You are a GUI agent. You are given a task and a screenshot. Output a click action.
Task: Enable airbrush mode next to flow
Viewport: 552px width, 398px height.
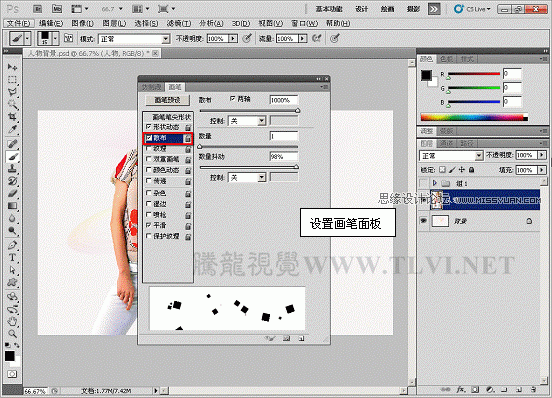point(317,38)
